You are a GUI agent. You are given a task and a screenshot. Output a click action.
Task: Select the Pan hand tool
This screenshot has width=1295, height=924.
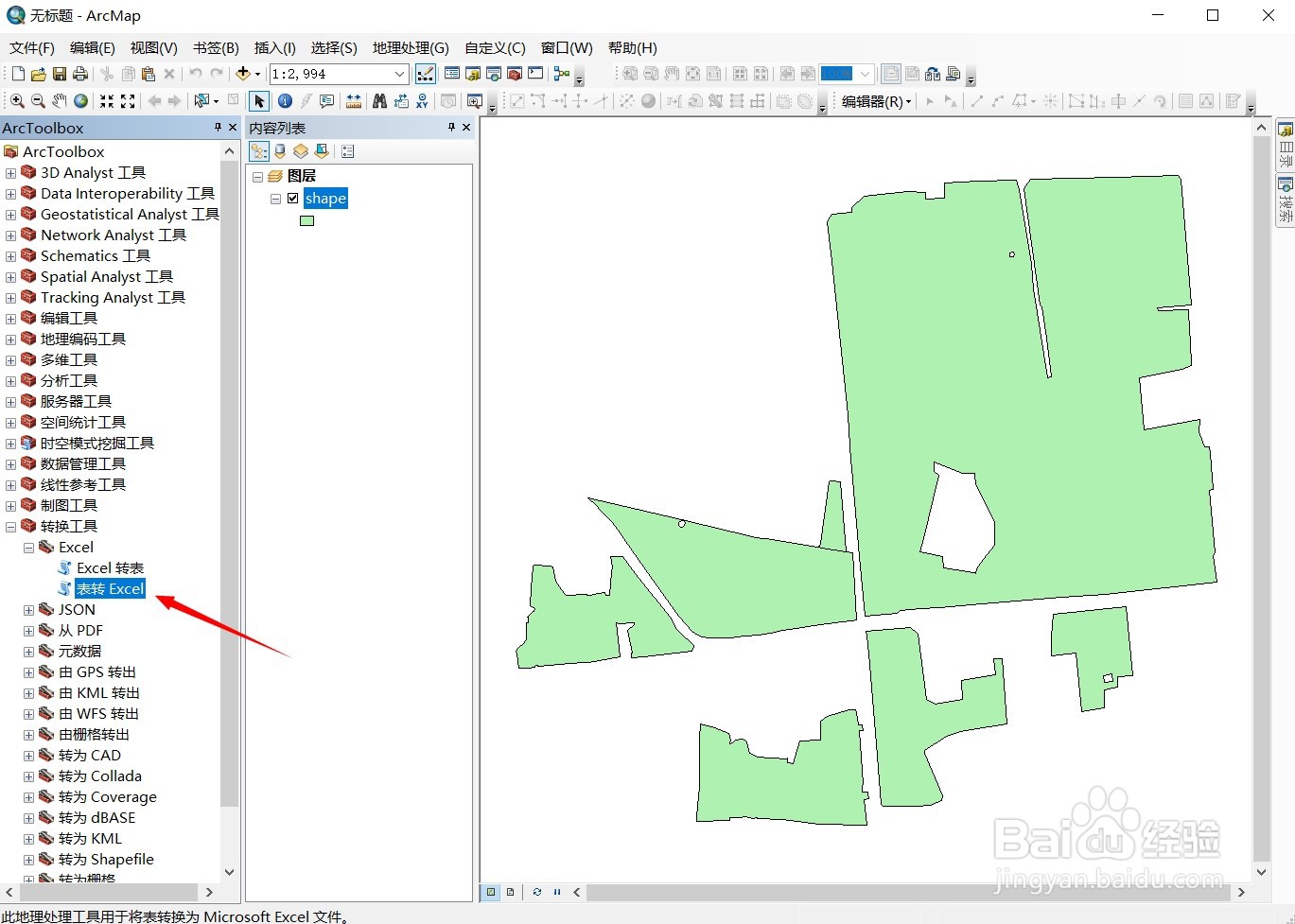pyautogui.click(x=60, y=101)
